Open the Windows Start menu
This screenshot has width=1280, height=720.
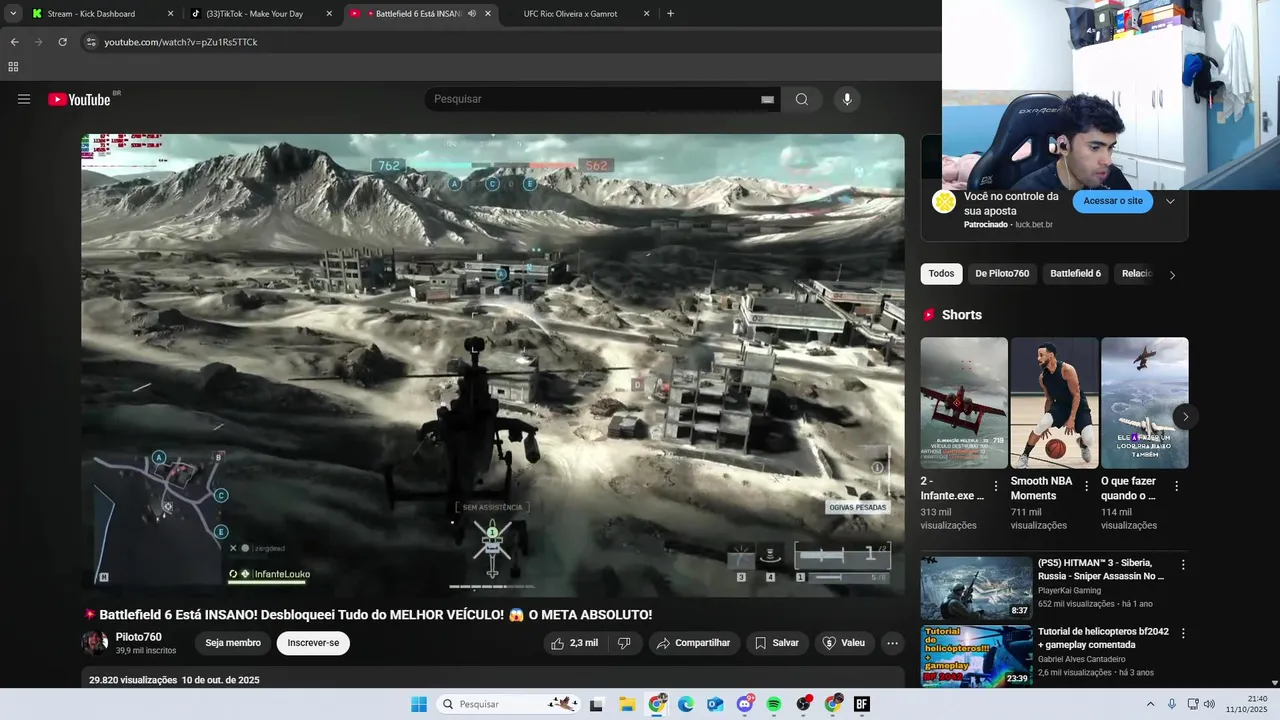(419, 704)
